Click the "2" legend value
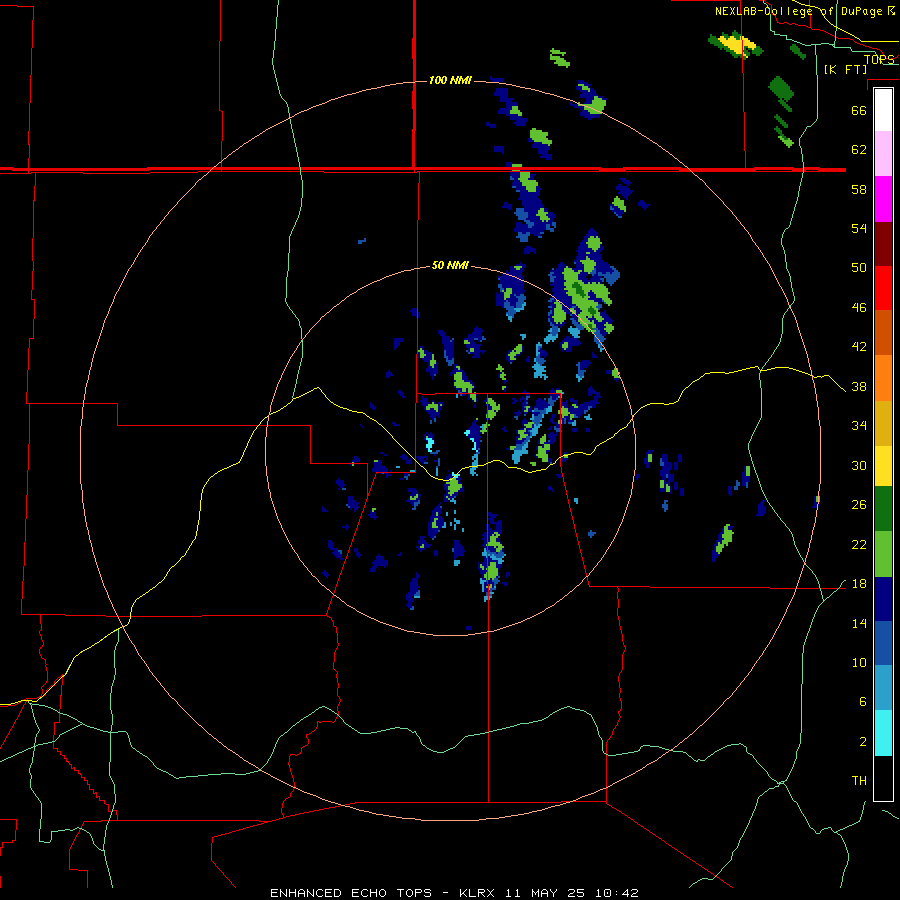This screenshot has height=900, width=900. coord(863,742)
